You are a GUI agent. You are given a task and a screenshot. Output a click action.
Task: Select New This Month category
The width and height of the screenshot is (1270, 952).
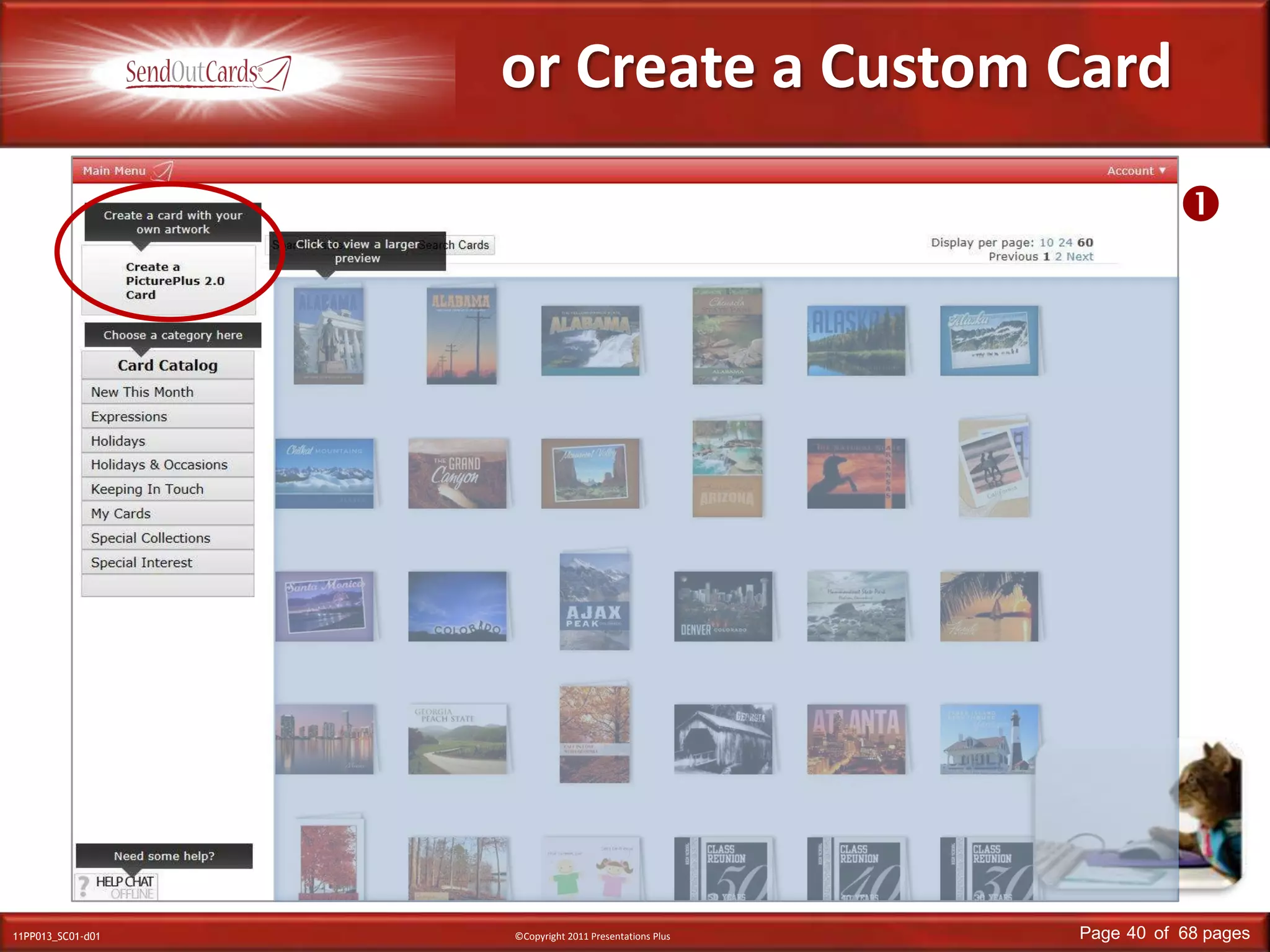click(x=168, y=392)
